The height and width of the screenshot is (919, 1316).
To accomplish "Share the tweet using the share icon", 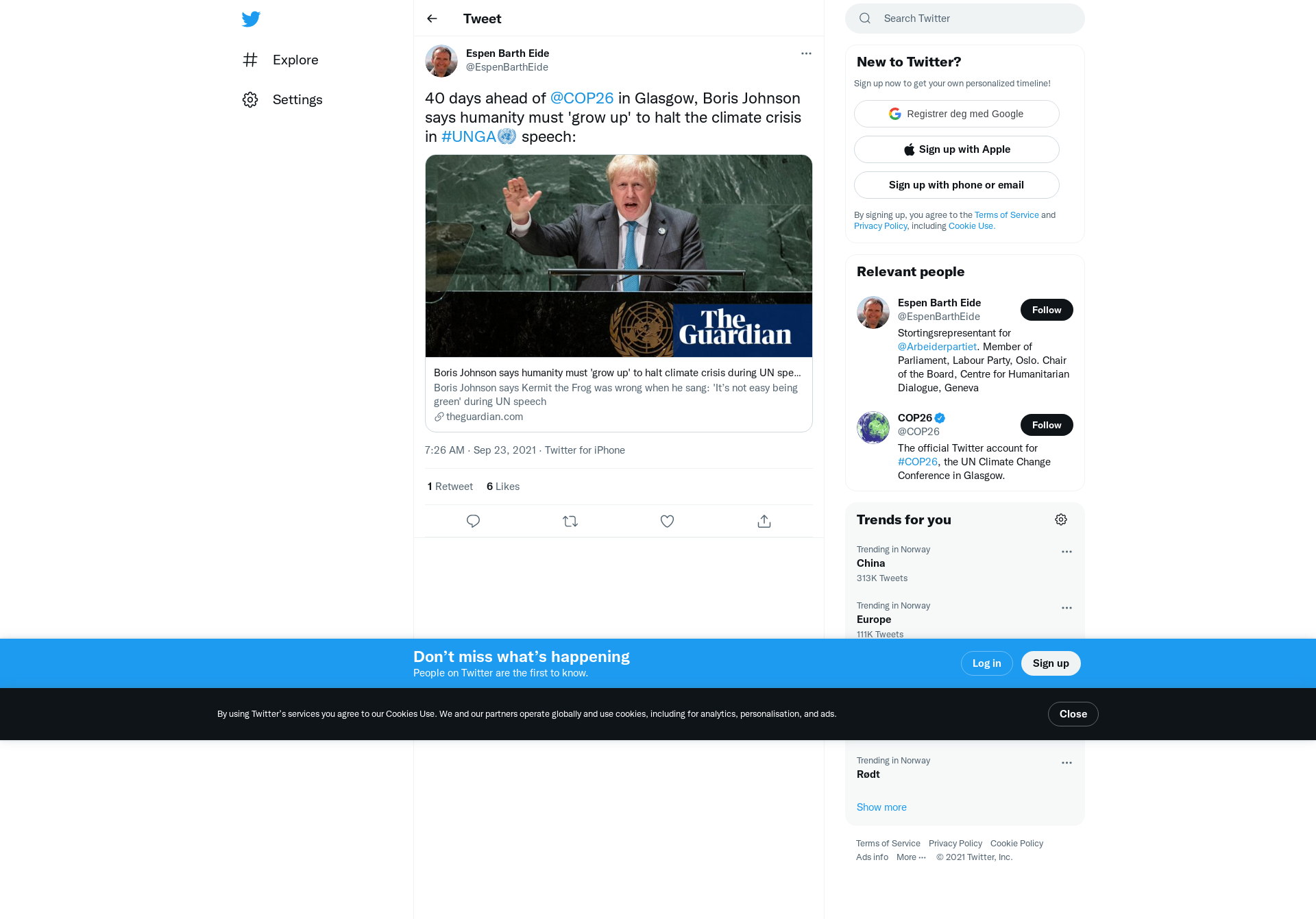I will (764, 521).
